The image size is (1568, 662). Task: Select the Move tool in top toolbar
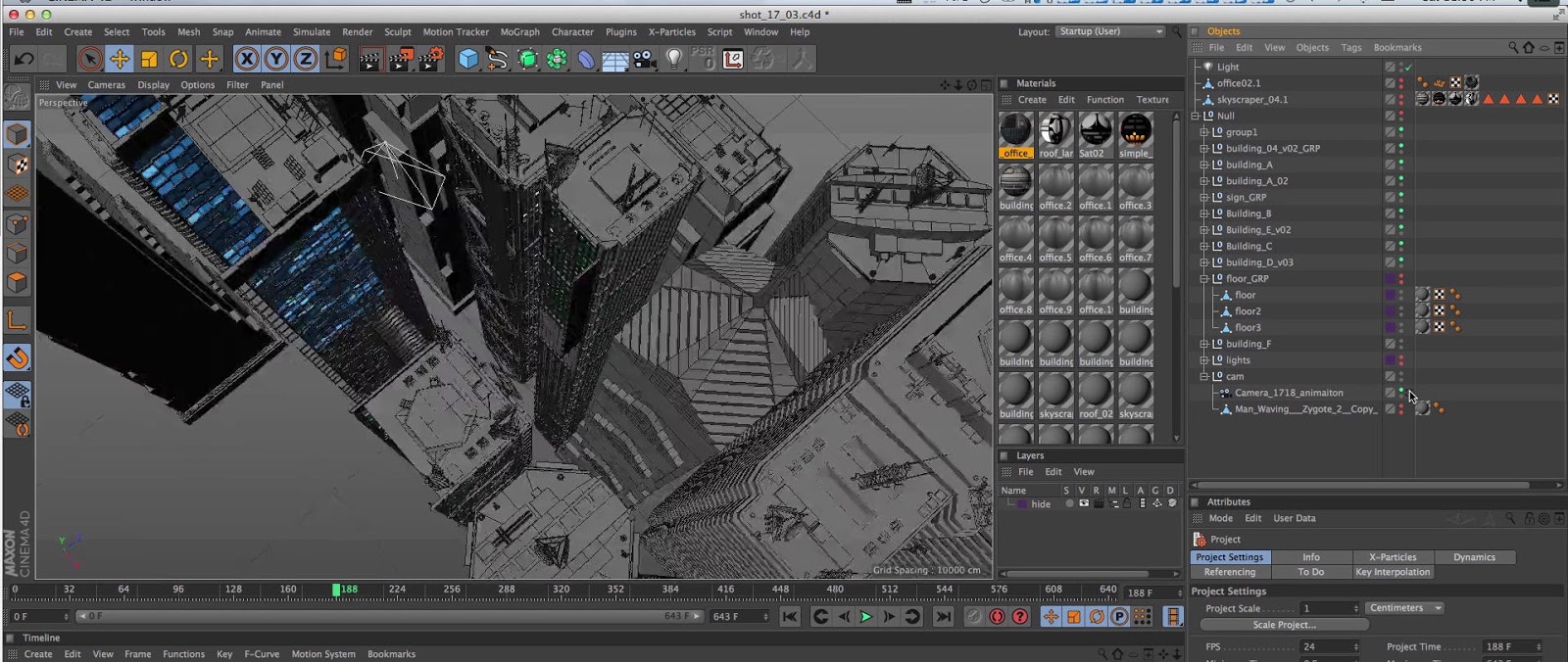(x=120, y=60)
